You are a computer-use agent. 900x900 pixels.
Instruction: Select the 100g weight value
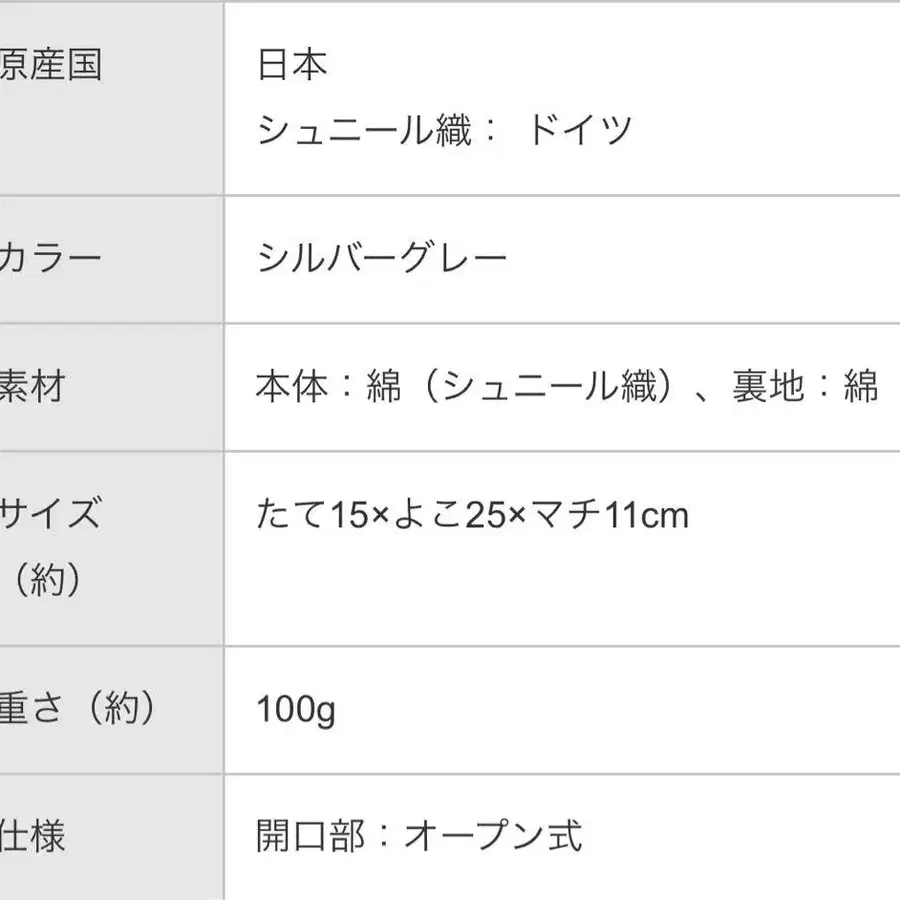(x=296, y=710)
